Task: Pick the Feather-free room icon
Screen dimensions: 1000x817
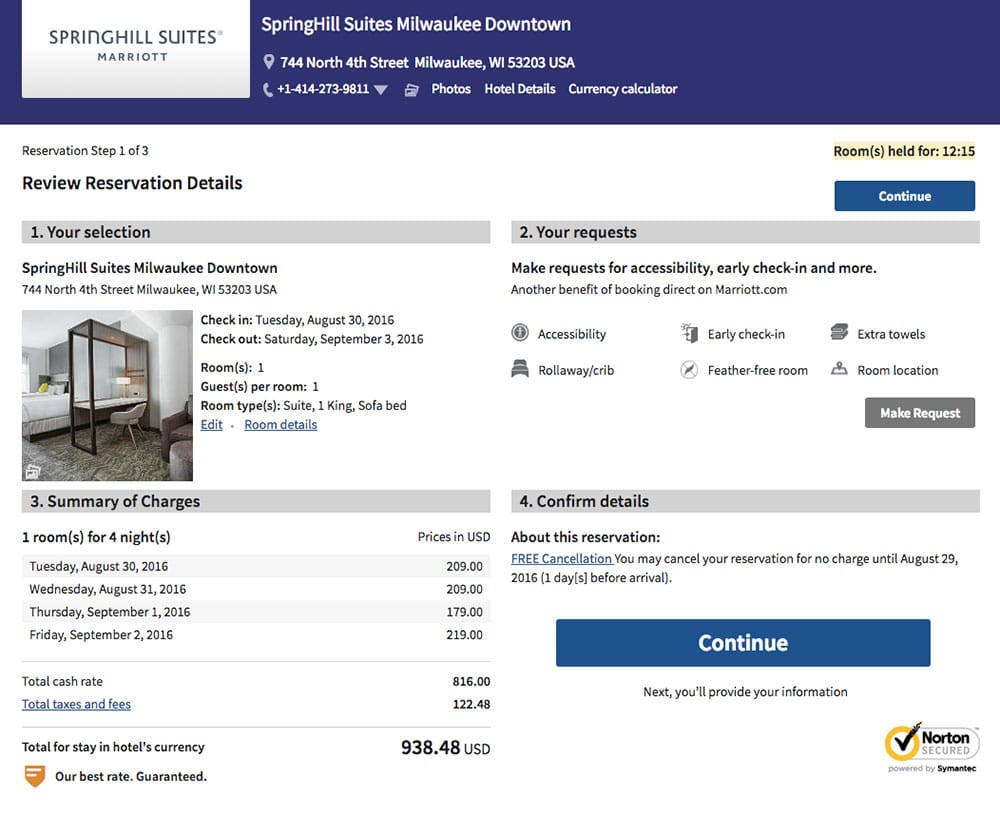Action: click(689, 369)
